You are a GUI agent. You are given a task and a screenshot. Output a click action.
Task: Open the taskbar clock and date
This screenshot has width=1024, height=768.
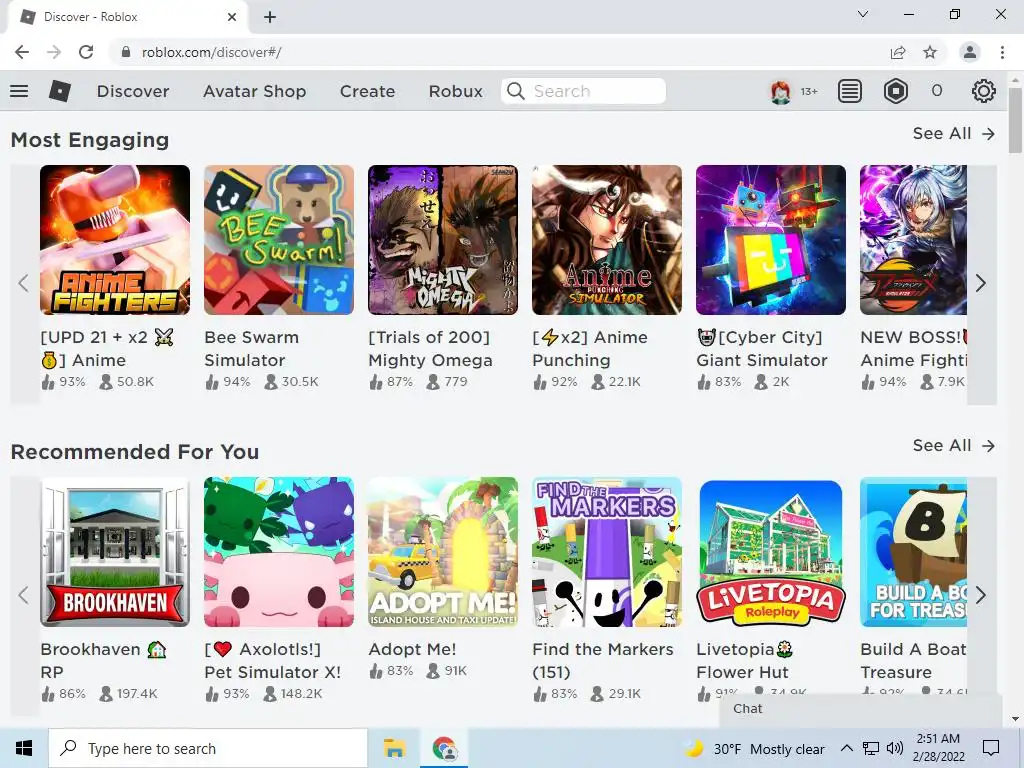click(x=938, y=748)
